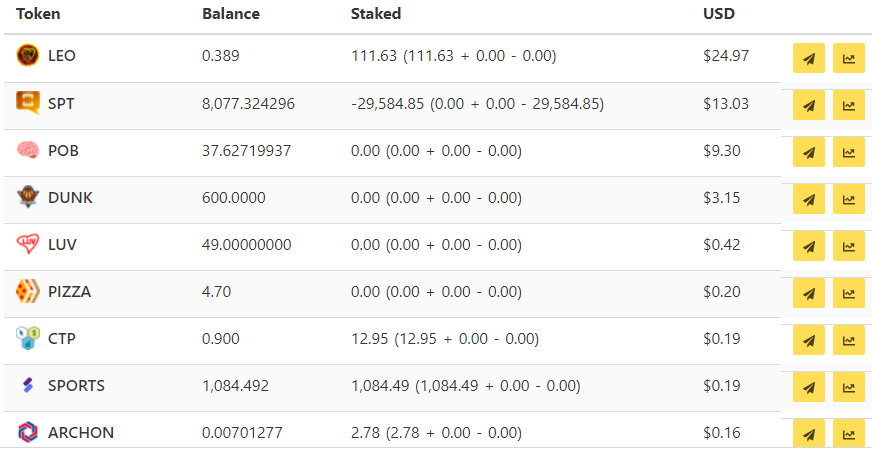Open the chart icon for LEO
This screenshot has height=454, width=872.
click(x=849, y=58)
